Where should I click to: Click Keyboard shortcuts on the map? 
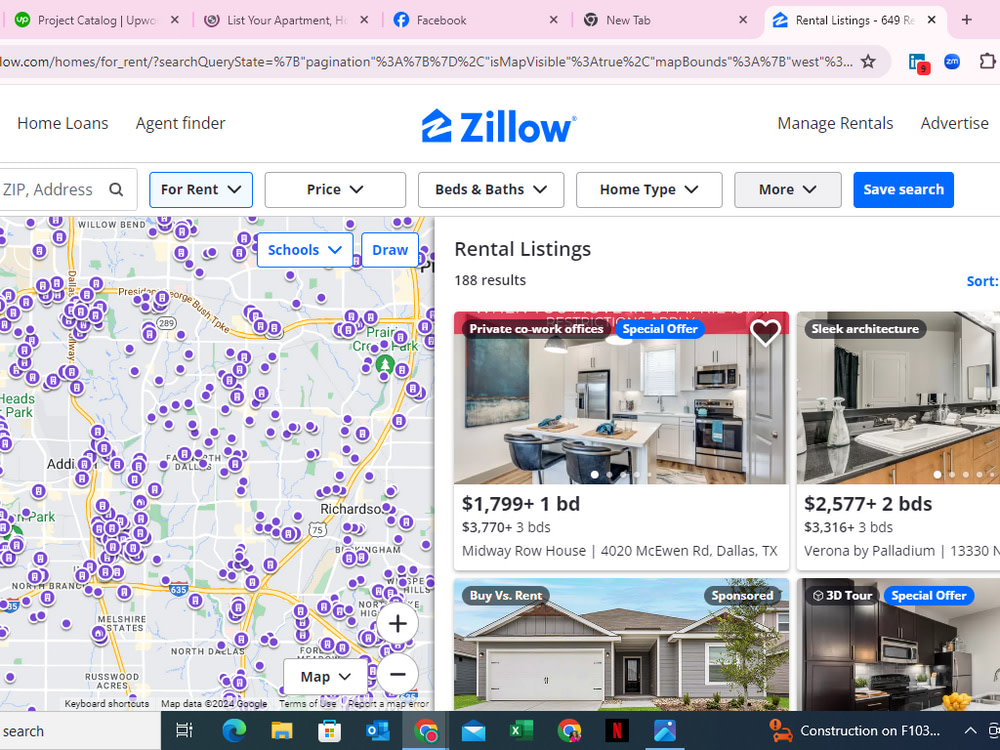click(x=107, y=703)
